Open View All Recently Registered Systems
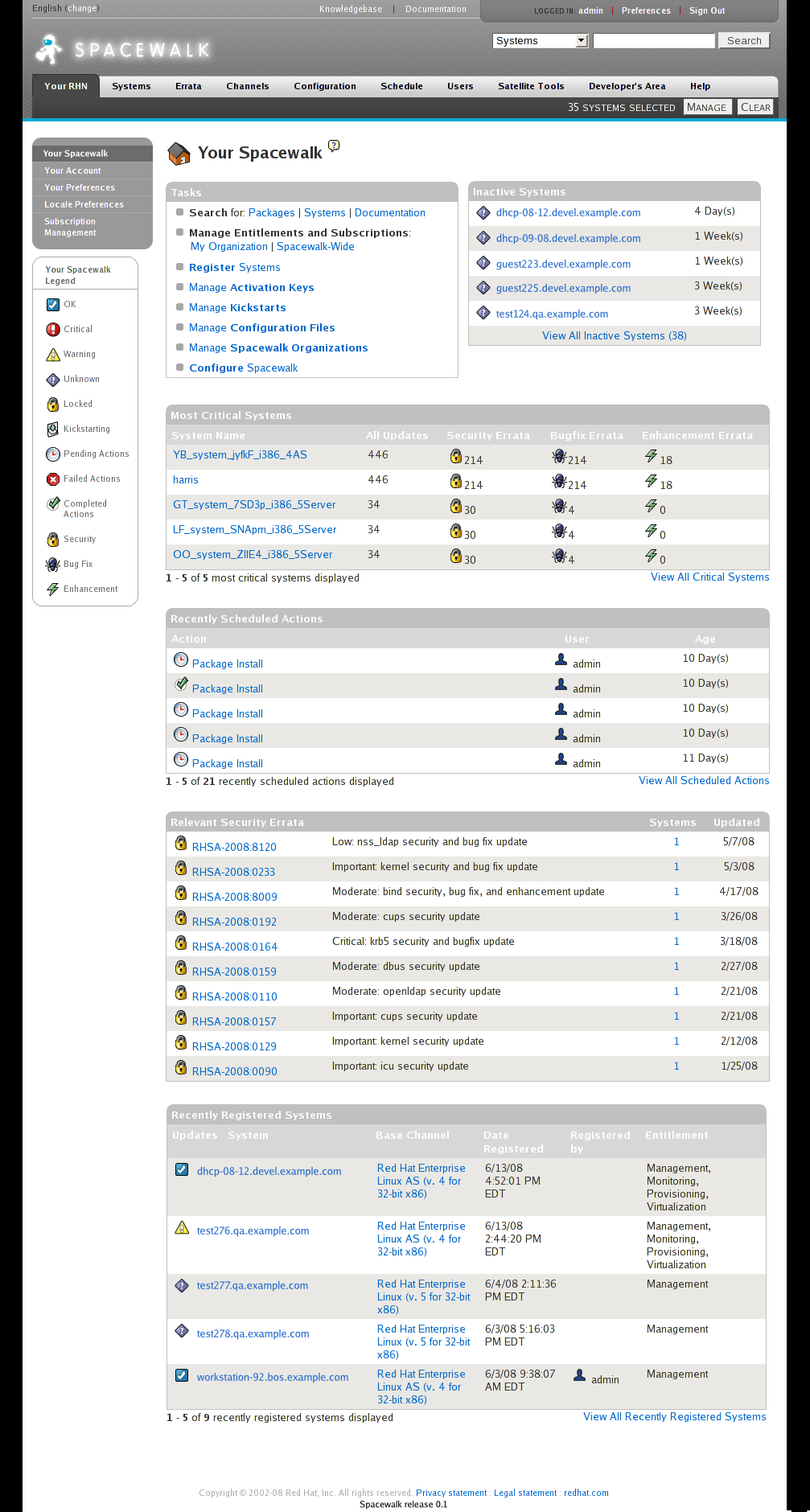Screen dimensions: 810x1512 point(675,1416)
